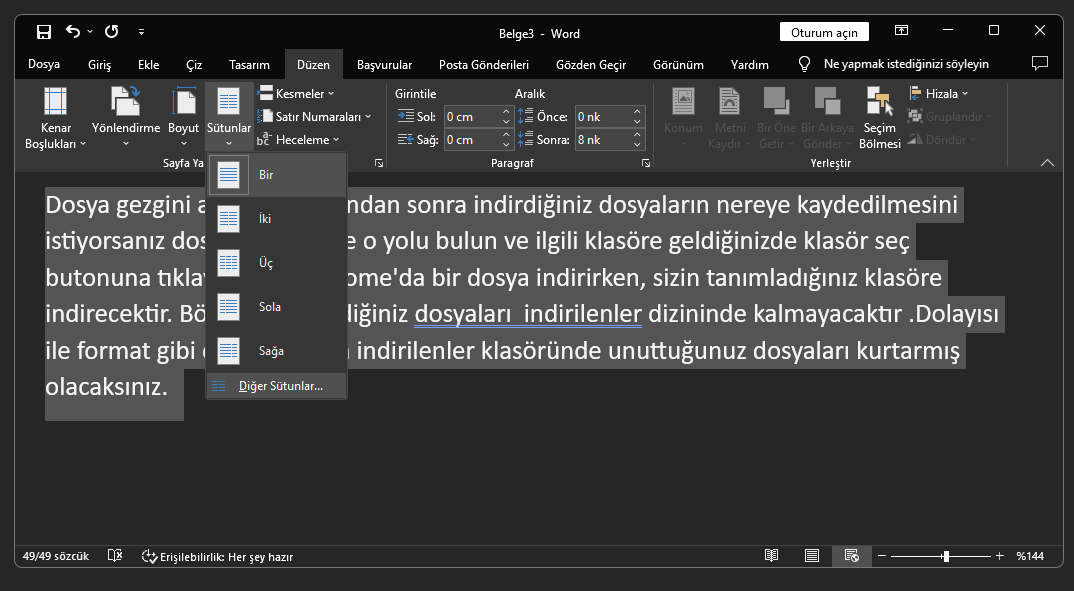Screen dimensions: 1074x591
Task: Open Customize Quick Access Toolbar menu
Action: (x=141, y=32)
